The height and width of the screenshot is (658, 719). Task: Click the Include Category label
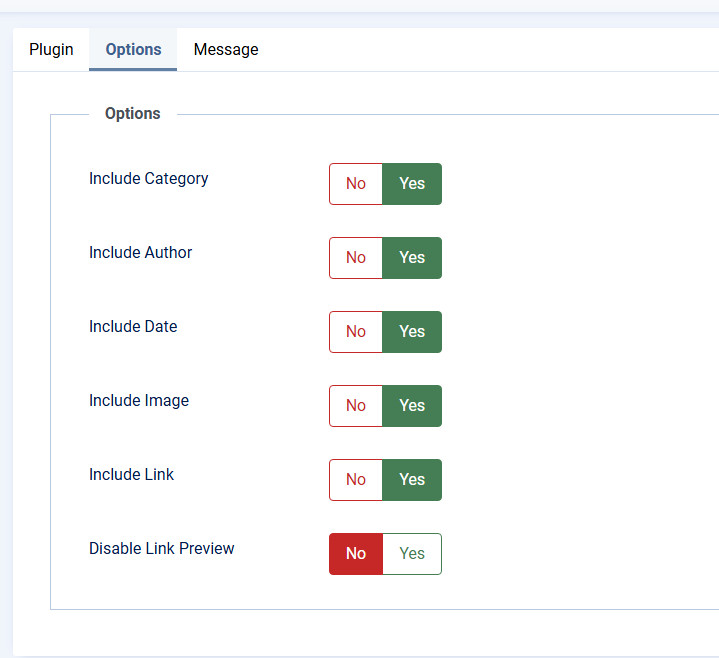pyautogui.click(x=149, y=179)
